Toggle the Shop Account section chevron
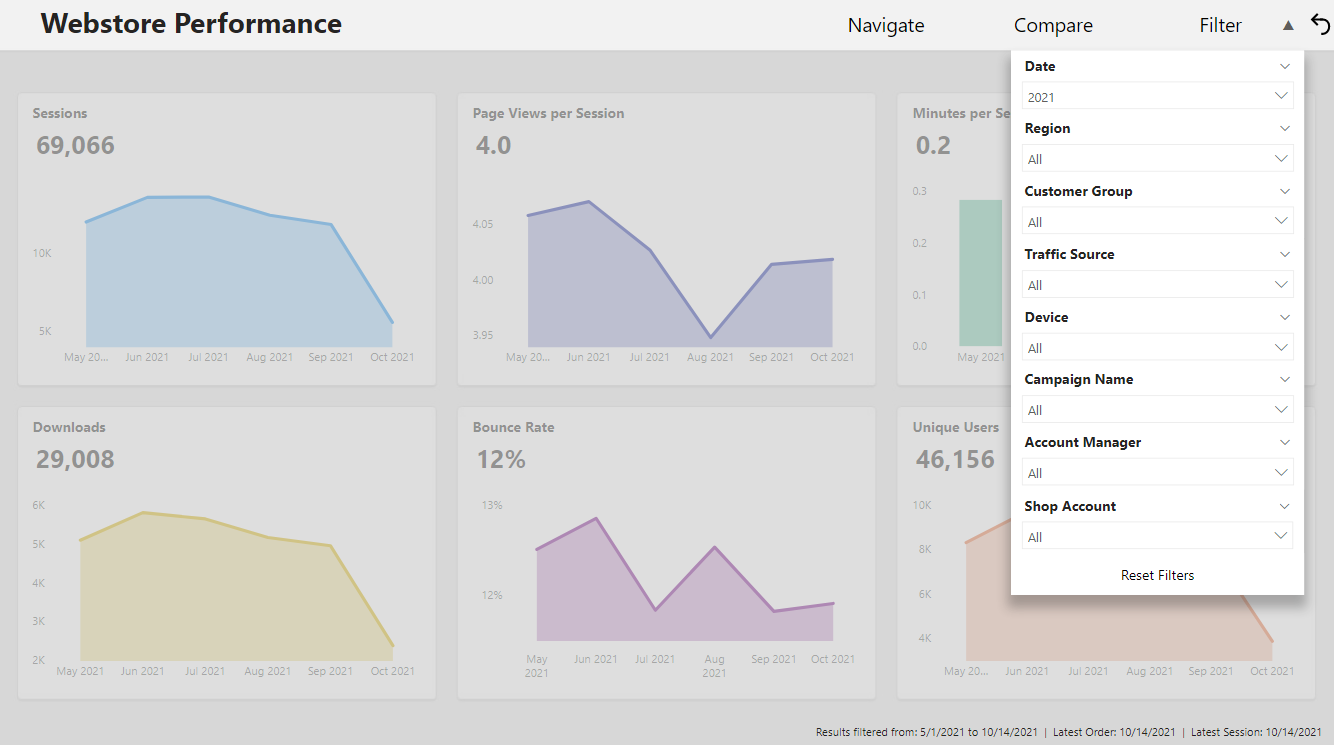Image resolution: width=1334 pixels, height=745 pixels. [x=1285, y=506]
